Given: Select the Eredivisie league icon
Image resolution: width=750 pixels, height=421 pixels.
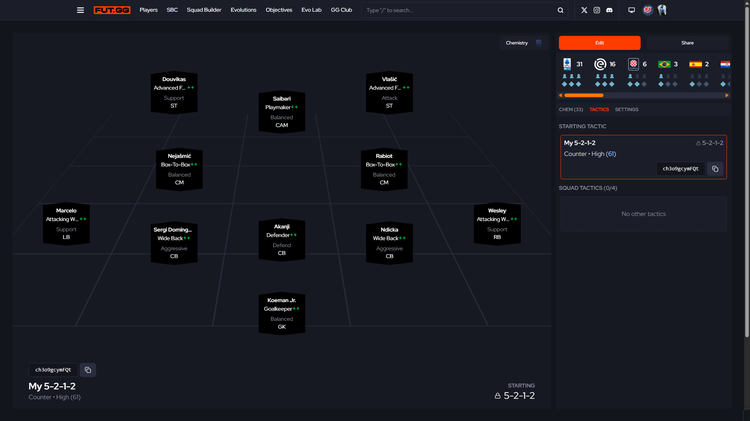Looking at the screenshot, I should click(x=600, y=64).
